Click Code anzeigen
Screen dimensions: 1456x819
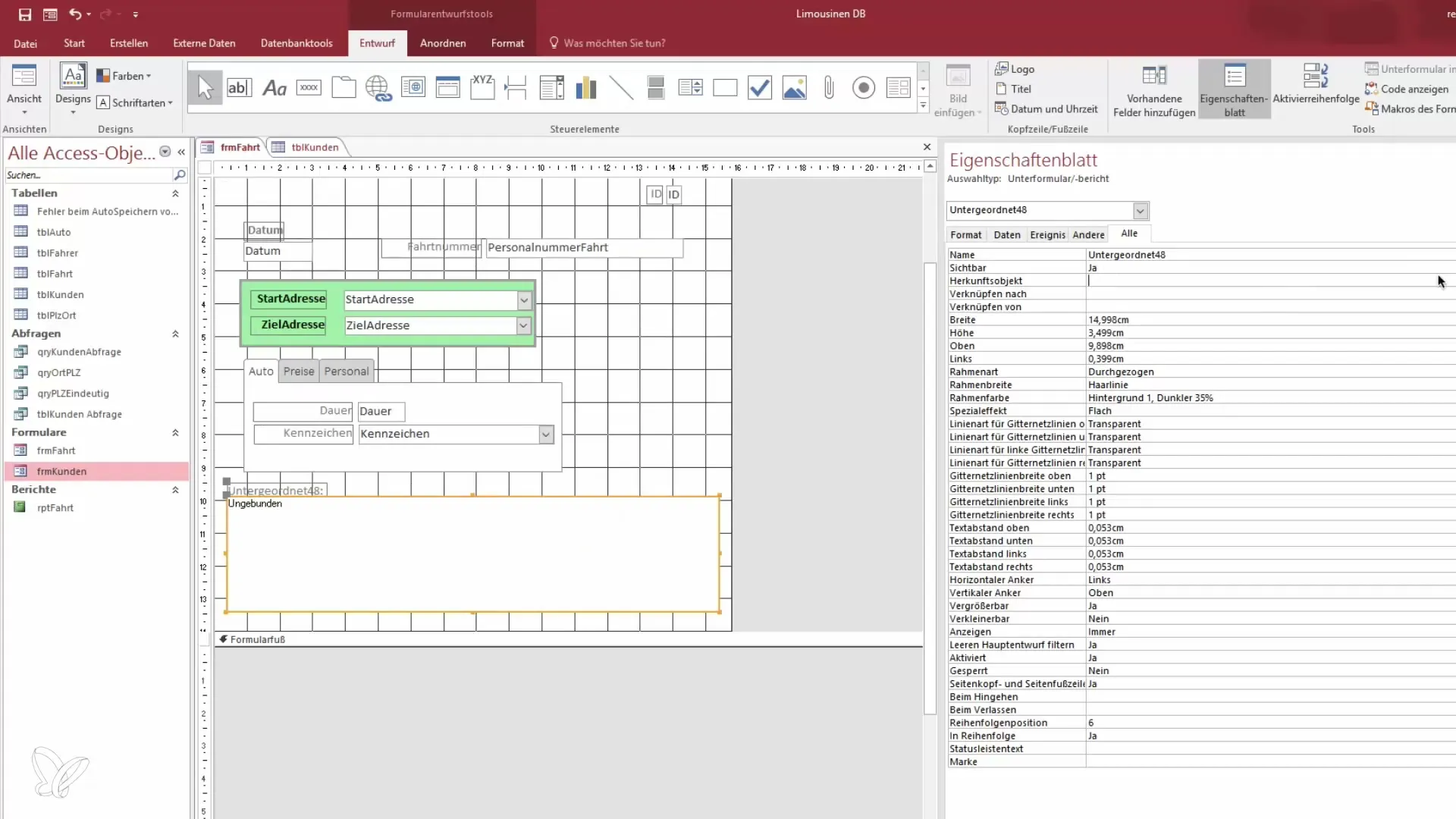click(x=1407, y=89)
